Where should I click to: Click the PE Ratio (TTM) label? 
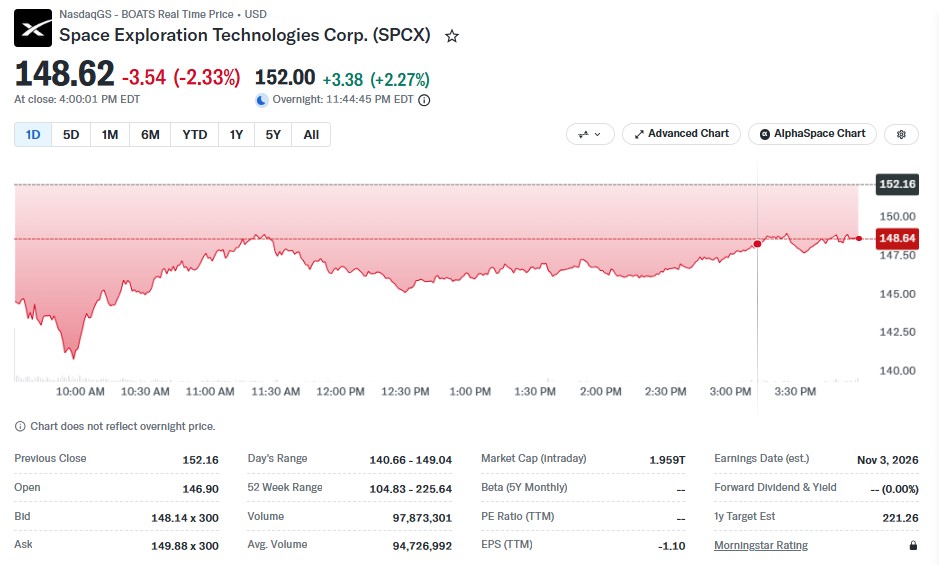pos(517,516)
